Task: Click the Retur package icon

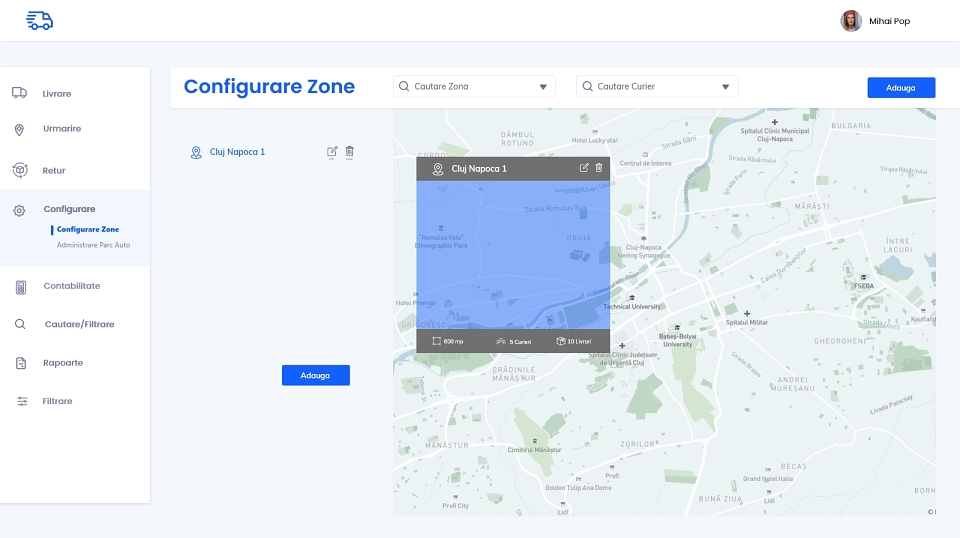Action: 20,170
